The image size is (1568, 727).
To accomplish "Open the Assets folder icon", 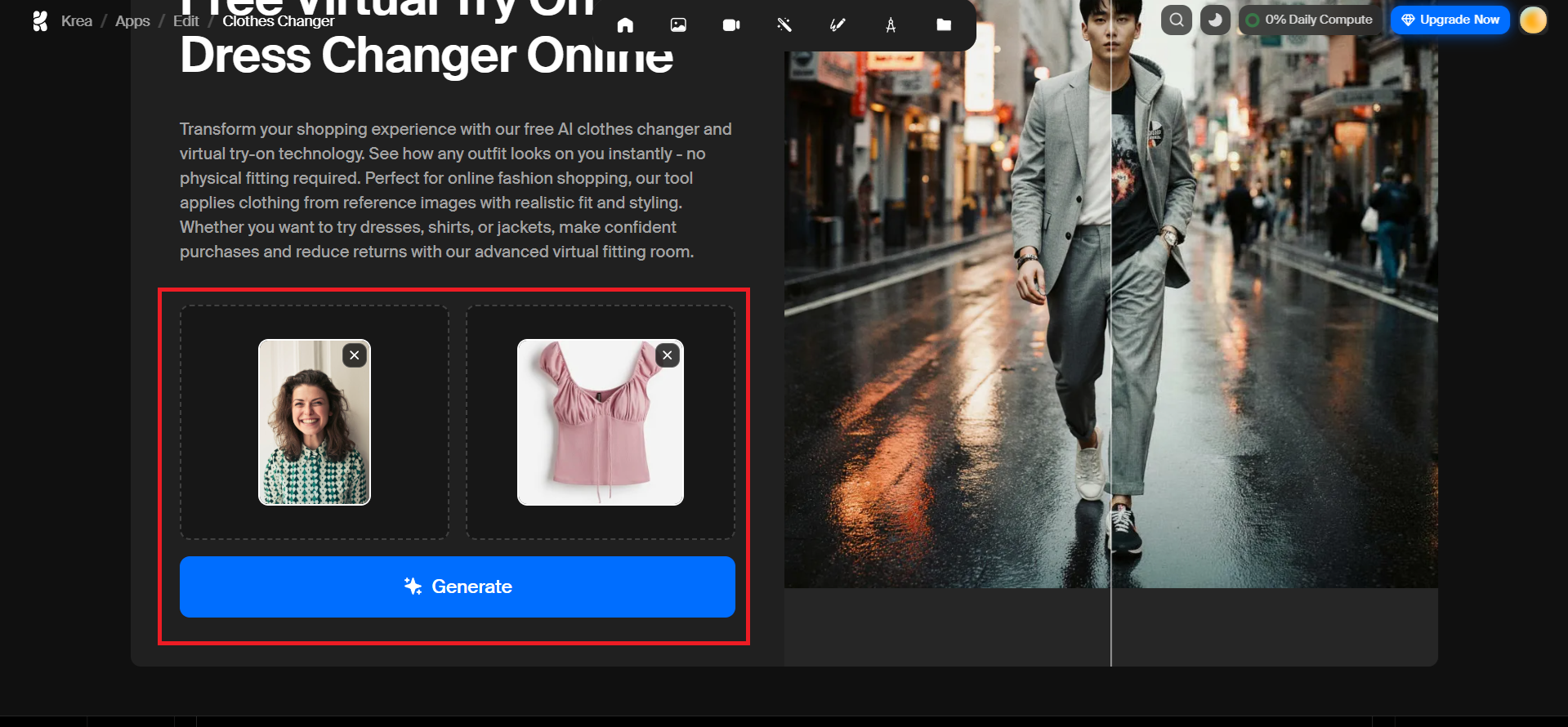I will 944,25.
